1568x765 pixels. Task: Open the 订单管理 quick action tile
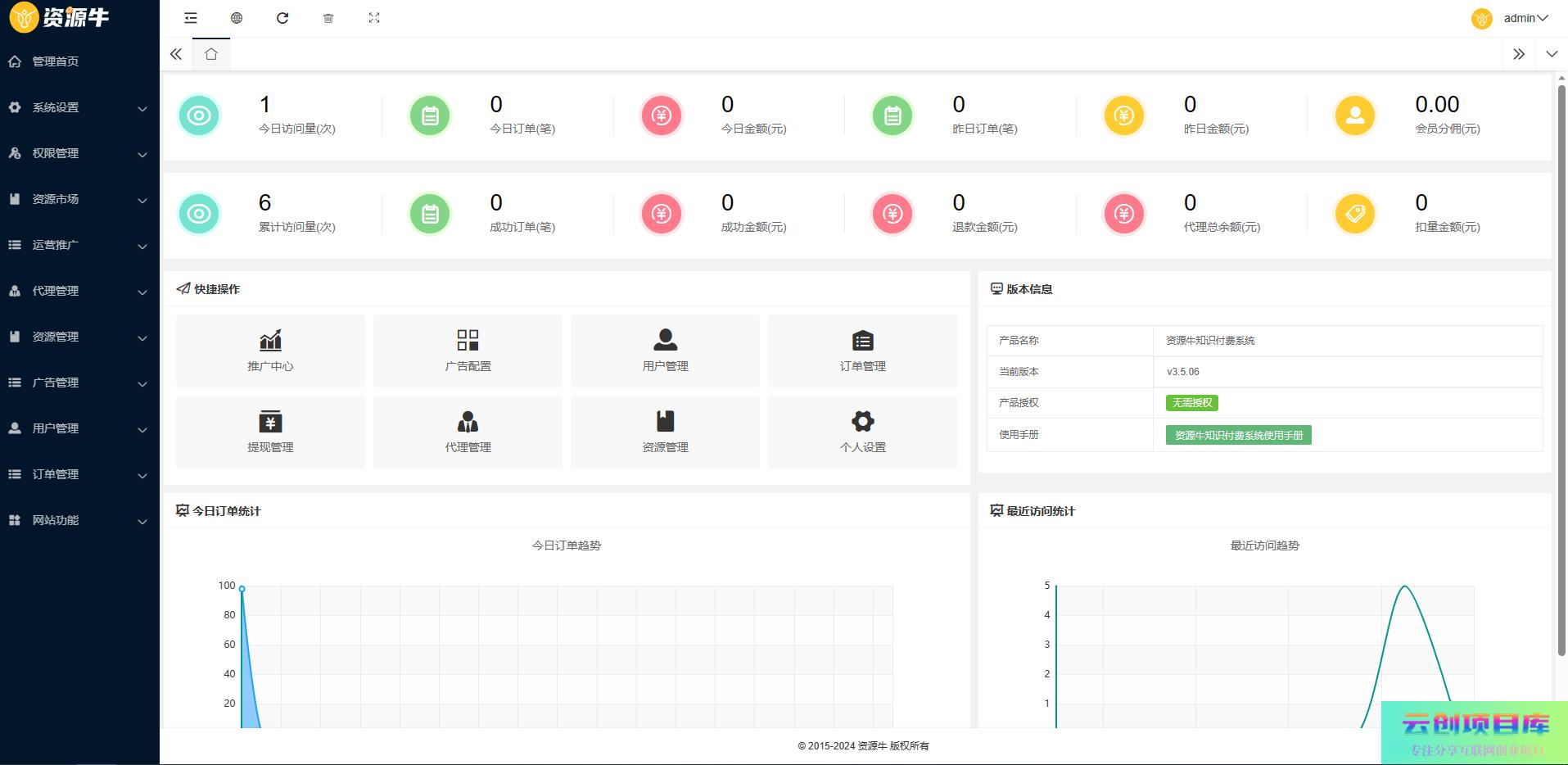862,351
